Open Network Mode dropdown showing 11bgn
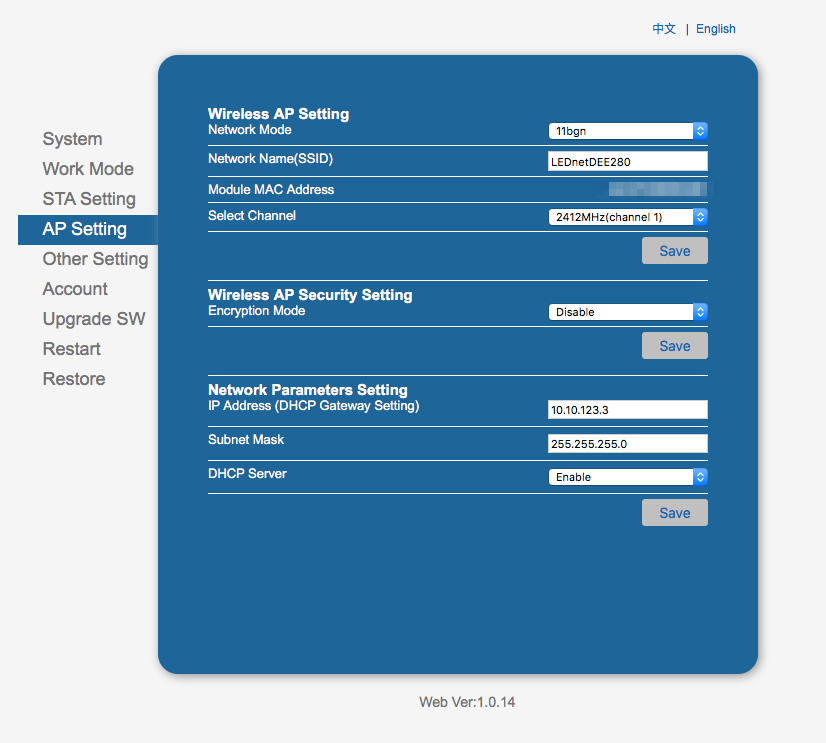826x743 pixels. click(x=628, y=131)
